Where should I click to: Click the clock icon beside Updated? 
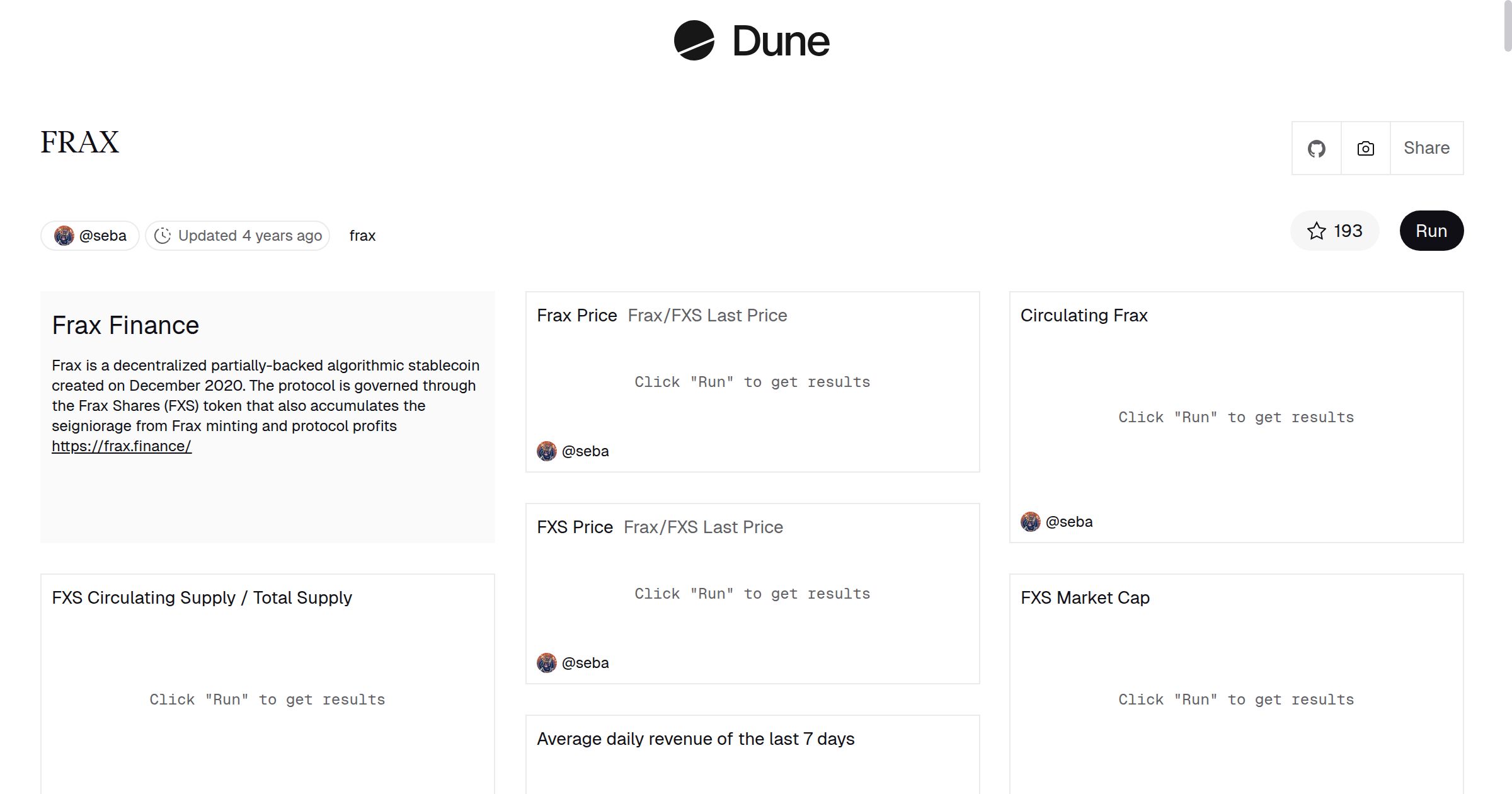[163, 236]
